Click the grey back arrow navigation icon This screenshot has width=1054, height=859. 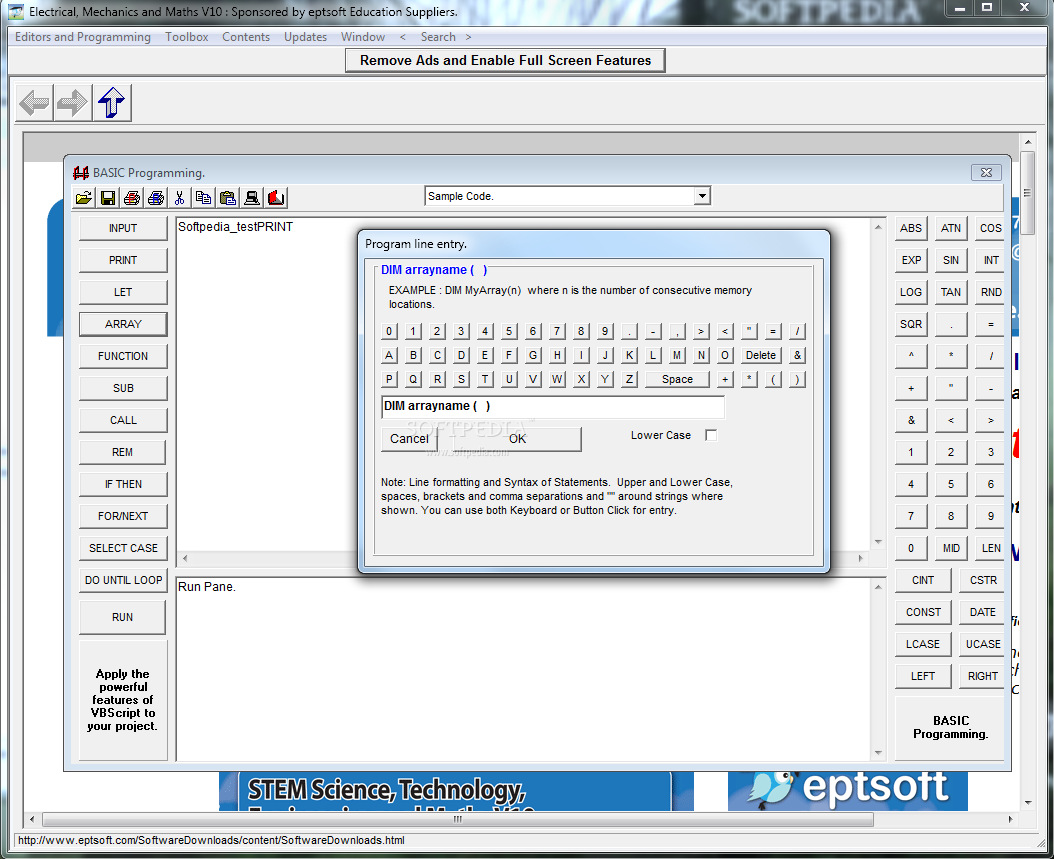tap(34, 103)
